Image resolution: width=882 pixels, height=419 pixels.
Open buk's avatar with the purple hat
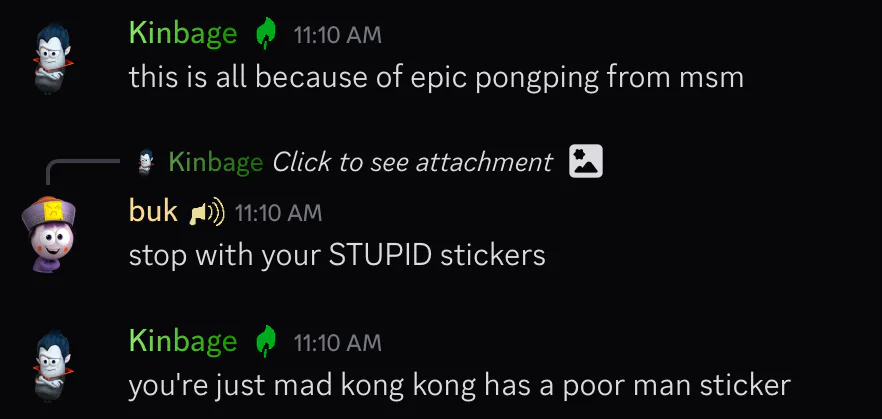point(50,234)
